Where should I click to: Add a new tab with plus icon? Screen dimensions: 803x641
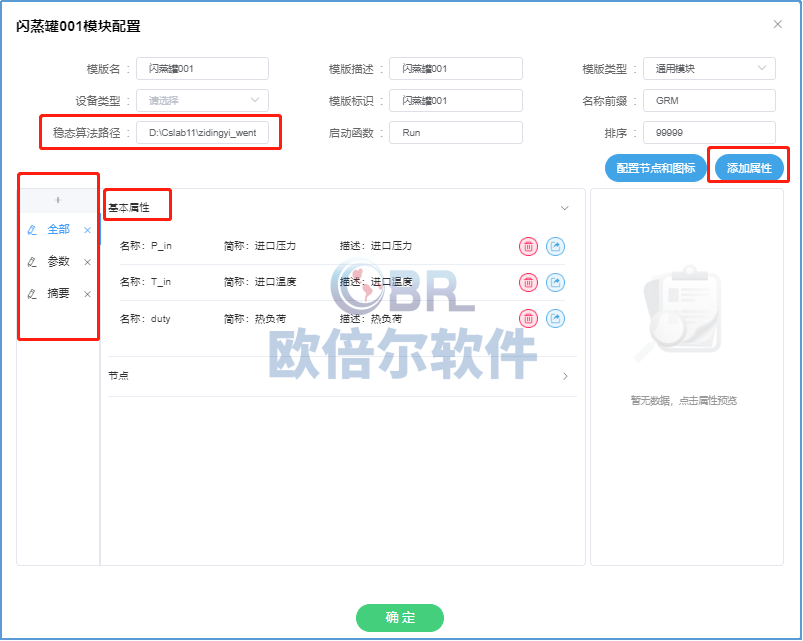(57, 200)
